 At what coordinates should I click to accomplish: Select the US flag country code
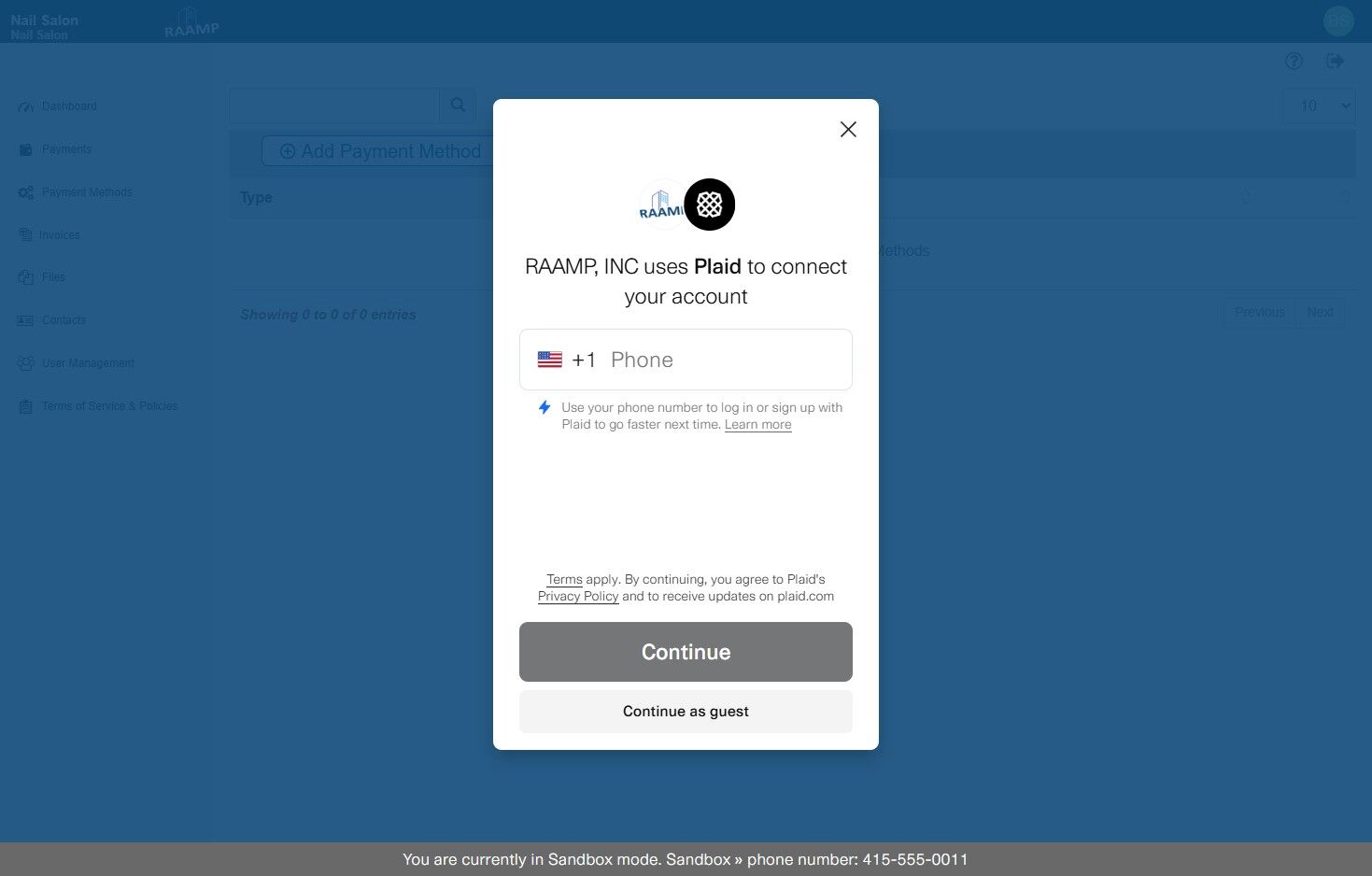click(550, 360)
